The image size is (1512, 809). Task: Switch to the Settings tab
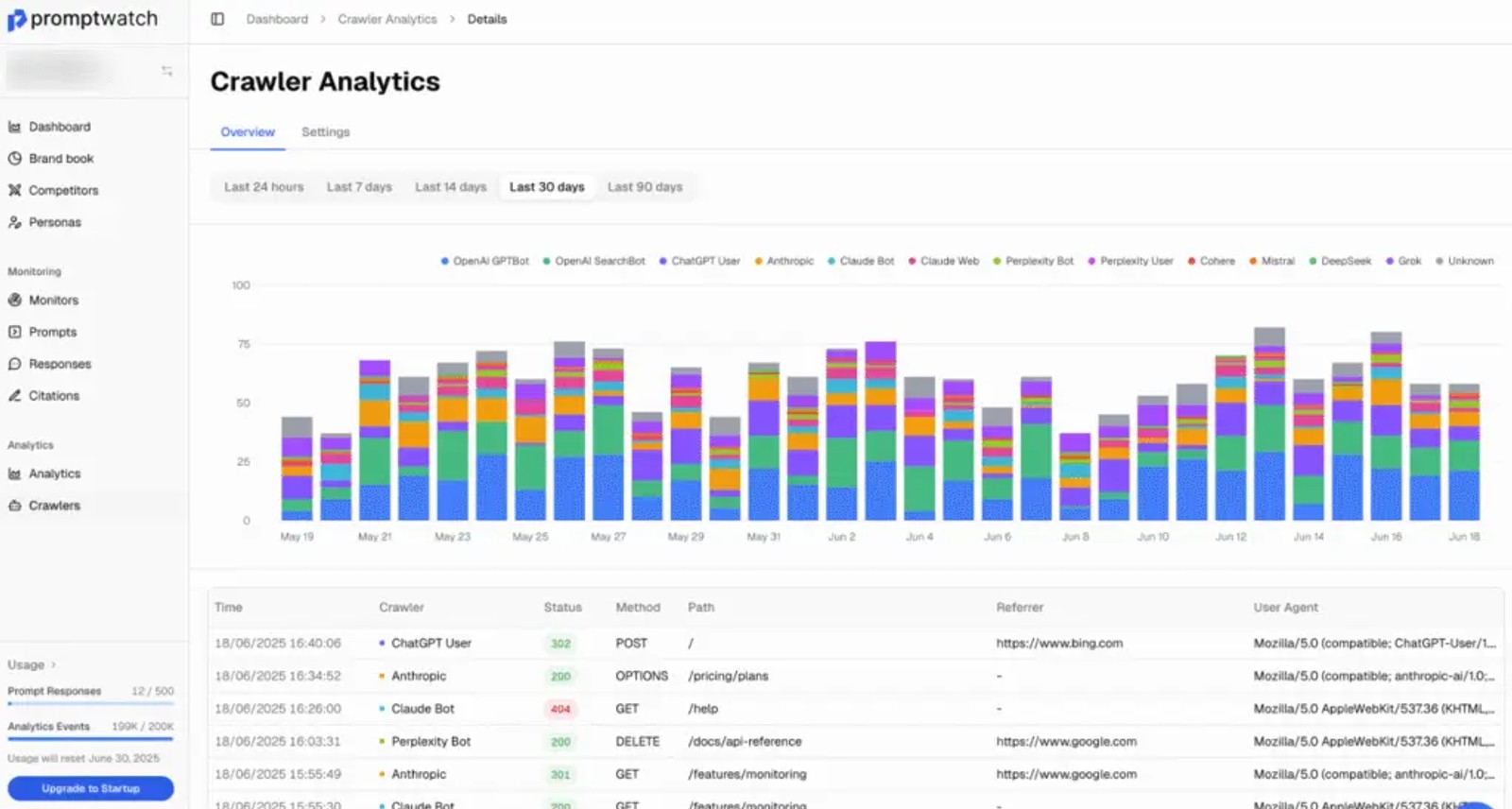pyautogui.click(x=325, y=132)
